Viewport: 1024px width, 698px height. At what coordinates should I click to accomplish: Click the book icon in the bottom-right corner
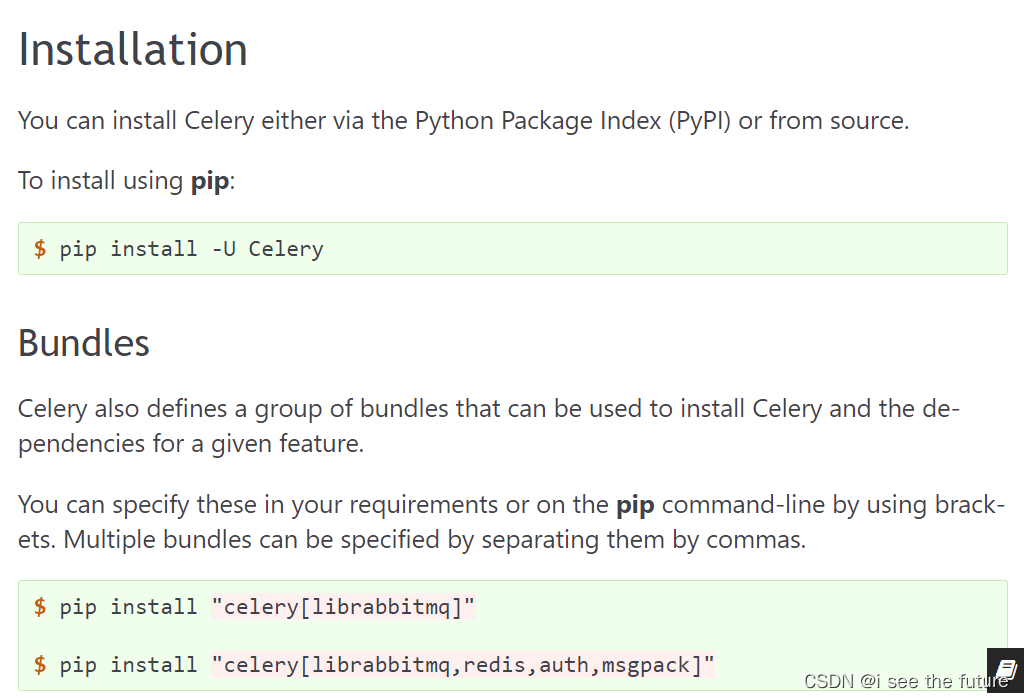point(1006,669)
